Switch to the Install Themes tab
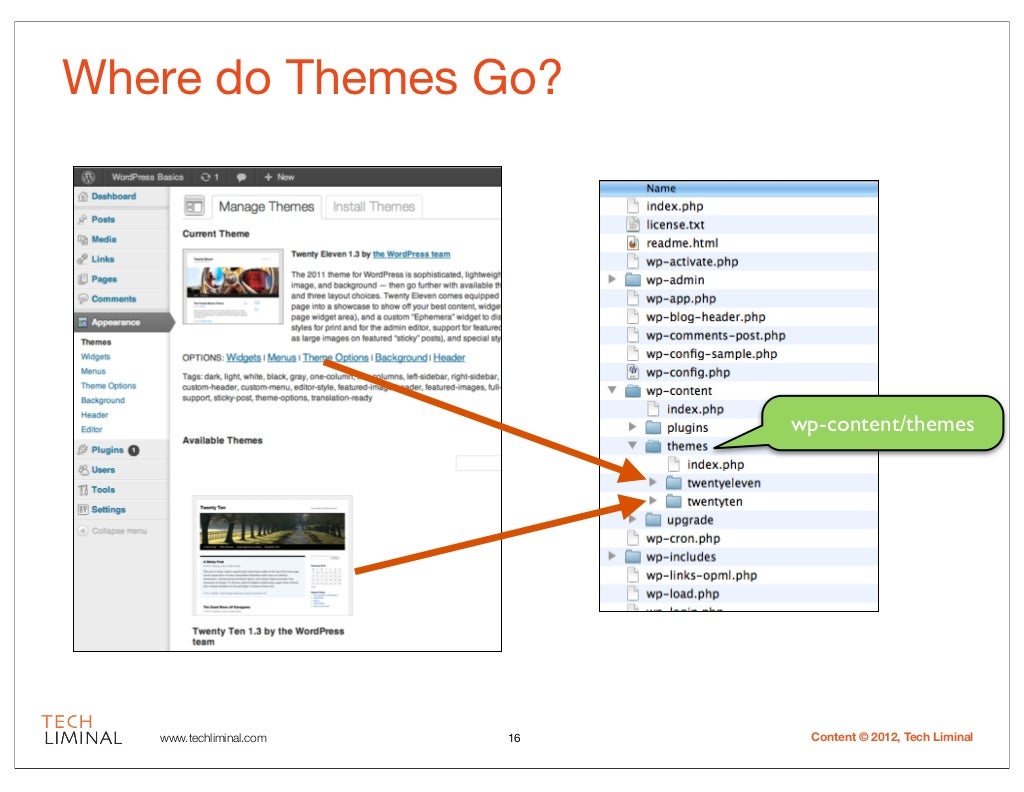This screenshot has width=1024, height=792. [x=374, y=206]
